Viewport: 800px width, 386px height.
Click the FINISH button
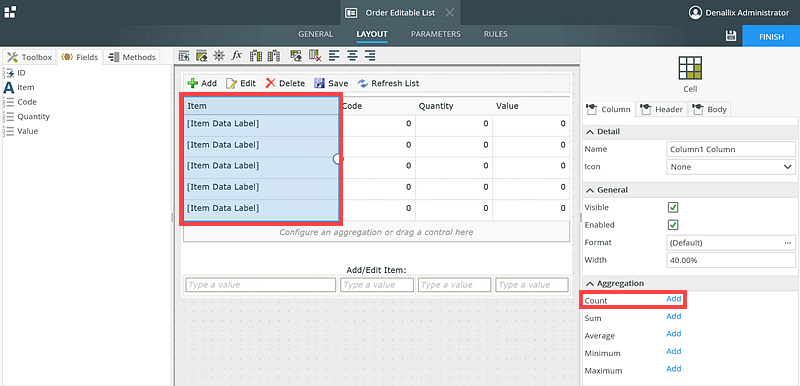coord(771,37)
